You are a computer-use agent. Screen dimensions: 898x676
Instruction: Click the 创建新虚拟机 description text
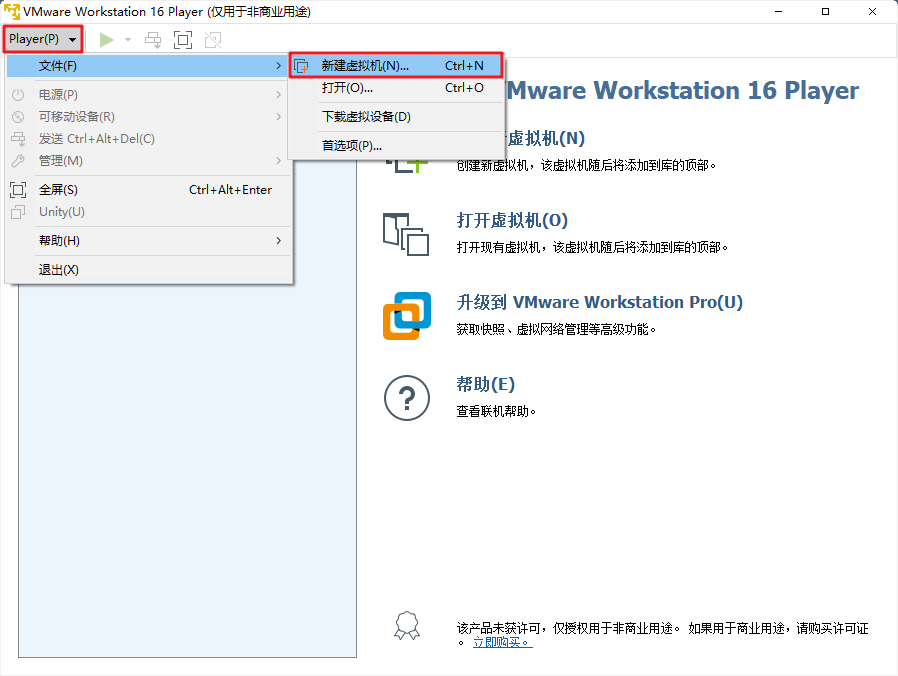click(x=586, y=166)
